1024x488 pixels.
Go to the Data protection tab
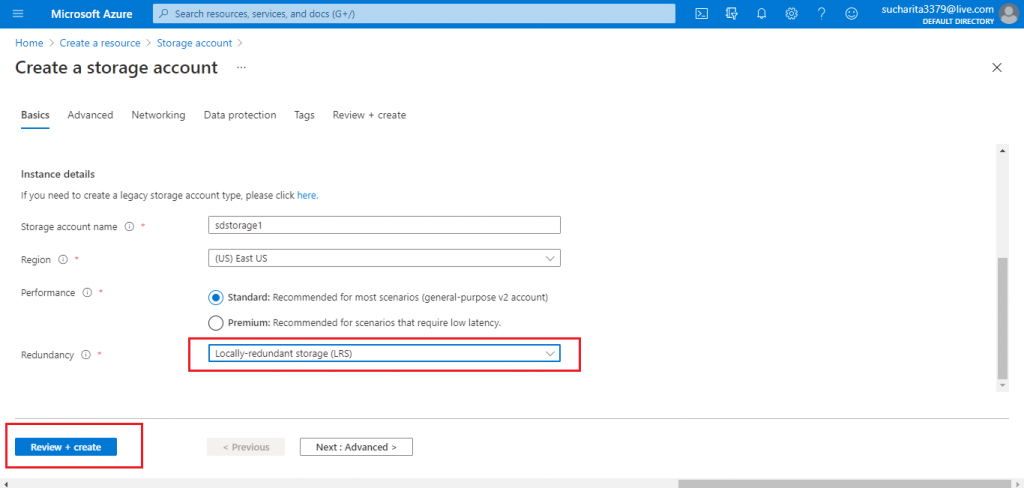[x=240, y=115]
